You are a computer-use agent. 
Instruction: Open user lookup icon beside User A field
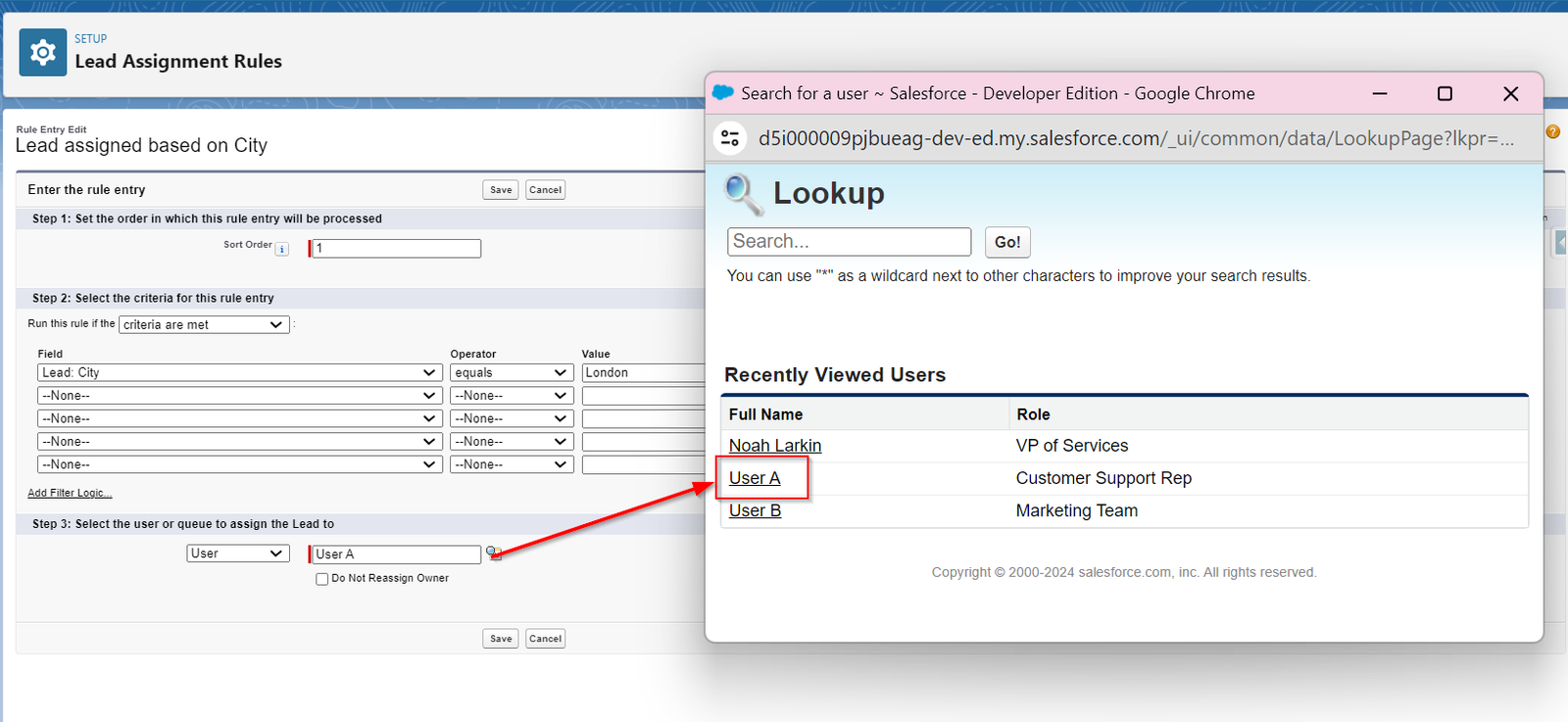pyautogui.click(x=494, y=554)
